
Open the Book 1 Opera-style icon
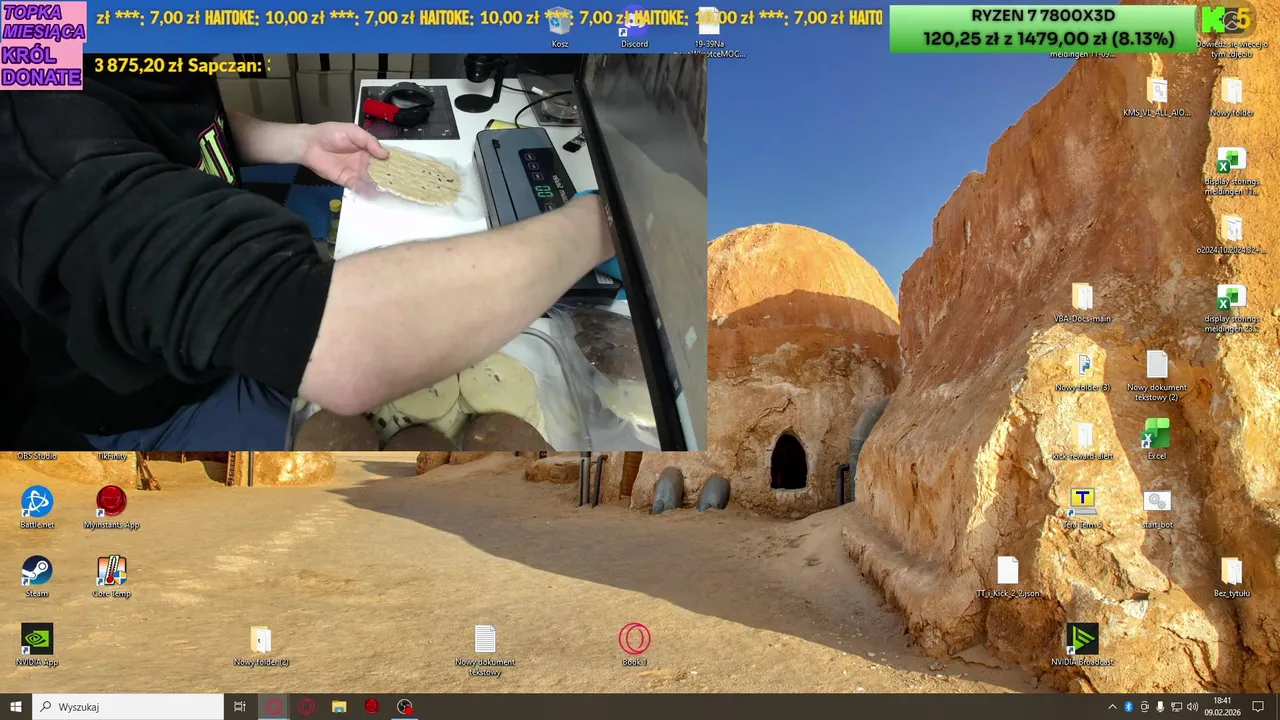pos(634,646)
